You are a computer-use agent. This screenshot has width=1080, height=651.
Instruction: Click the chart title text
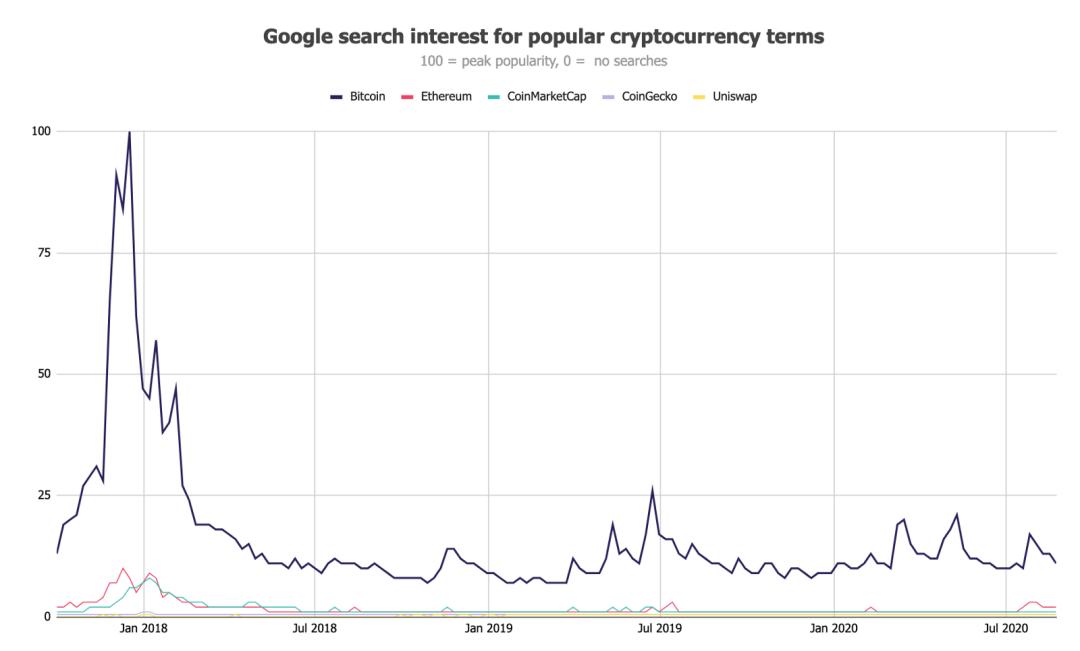(x=543, y=36)
